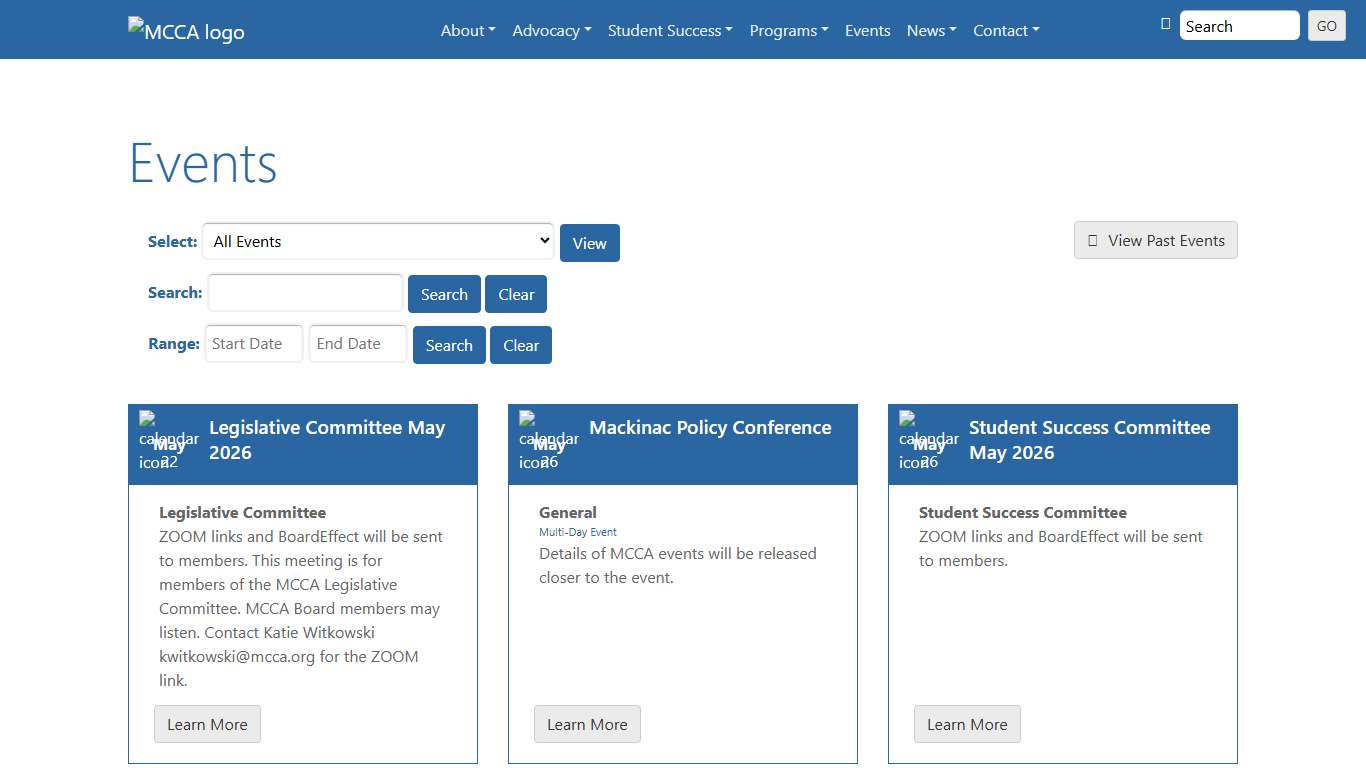Focus the Start Date range field
Viewport: 1366px width, 768px height.
click(254, 344)
